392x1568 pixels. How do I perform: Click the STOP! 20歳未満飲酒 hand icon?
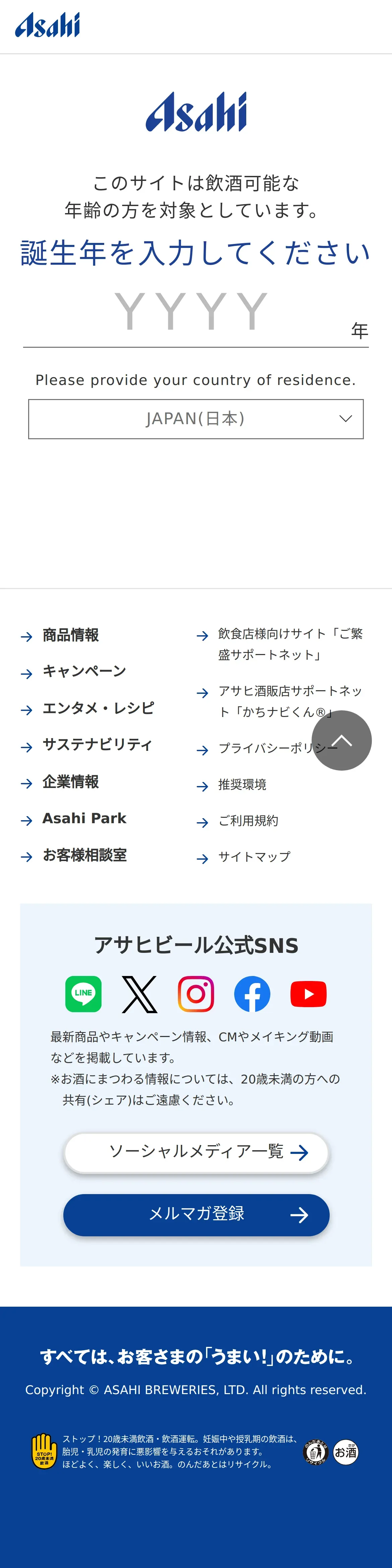44,1451
